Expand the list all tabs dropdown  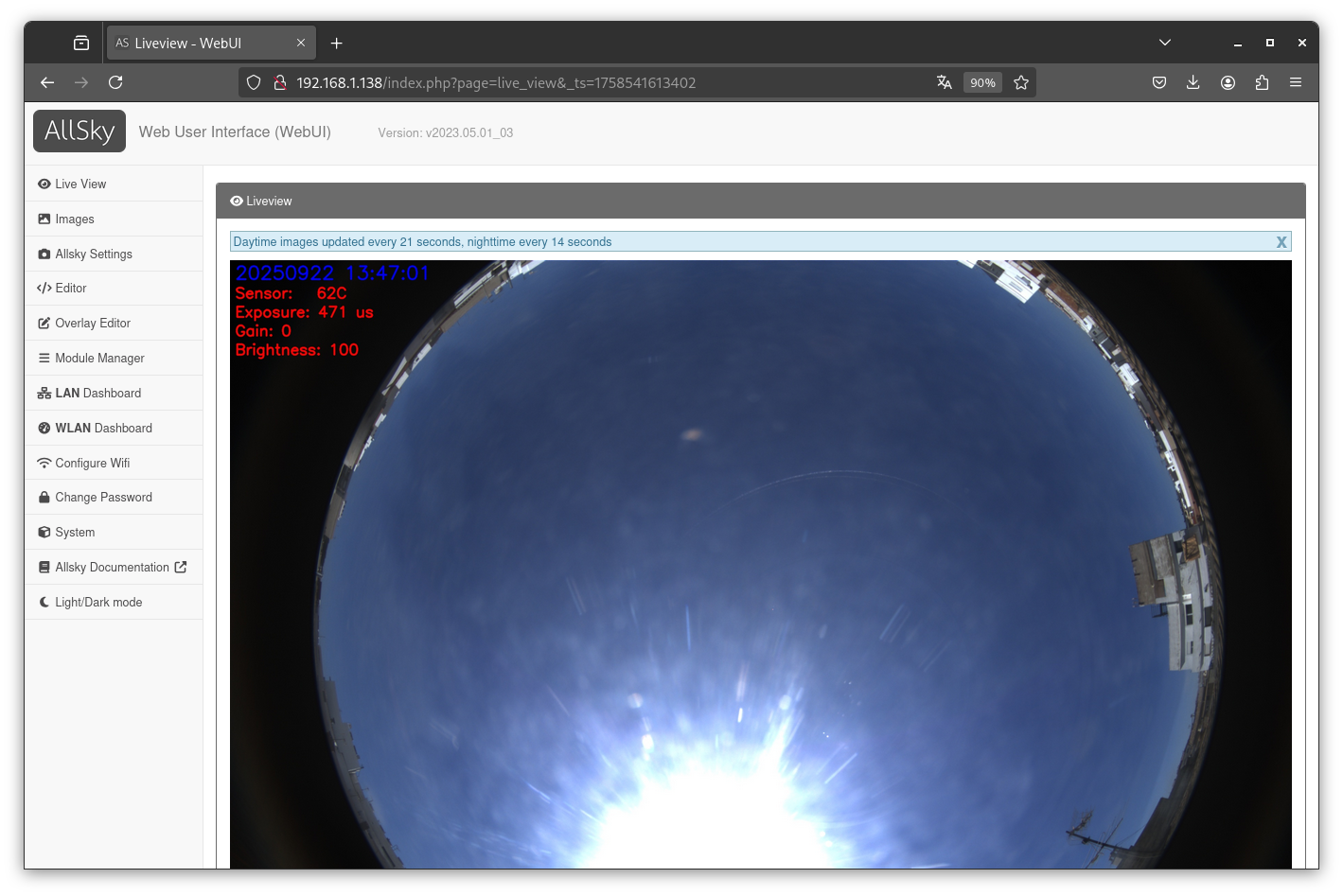coord(1165,43)
